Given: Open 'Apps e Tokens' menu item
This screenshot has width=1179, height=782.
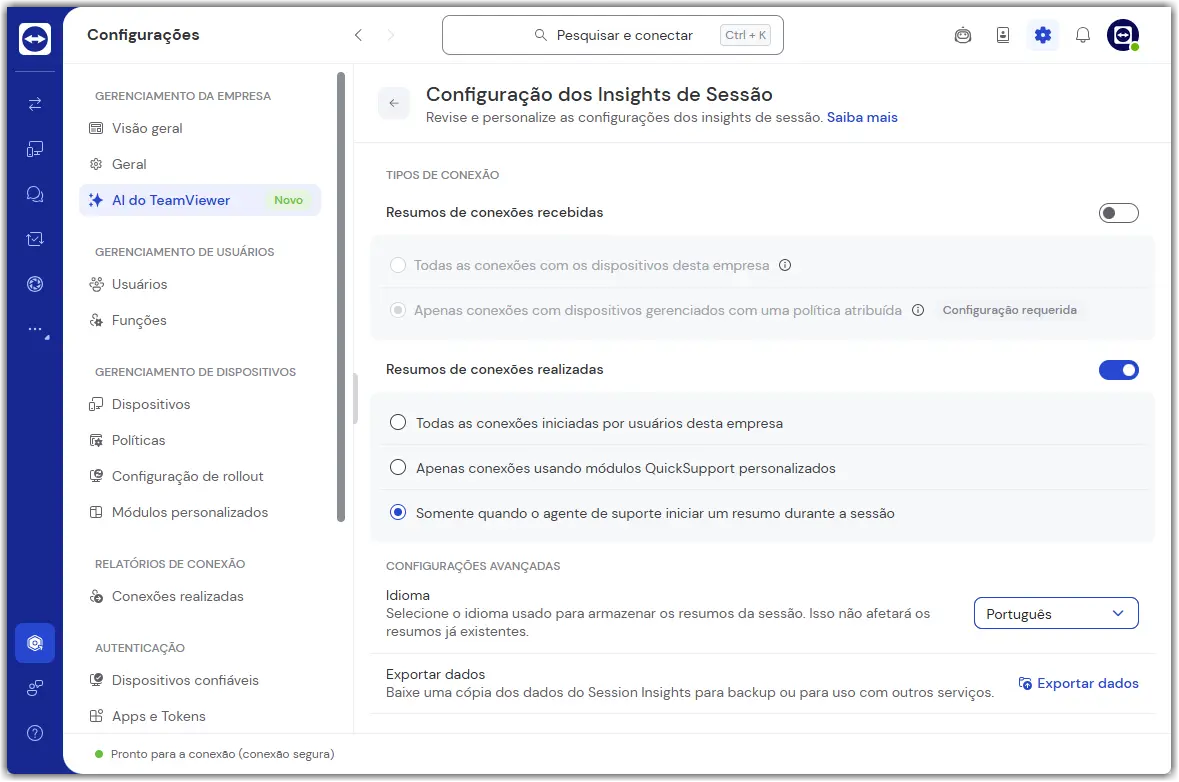Looking at the screenshot, I should click(x=200, y=717).
